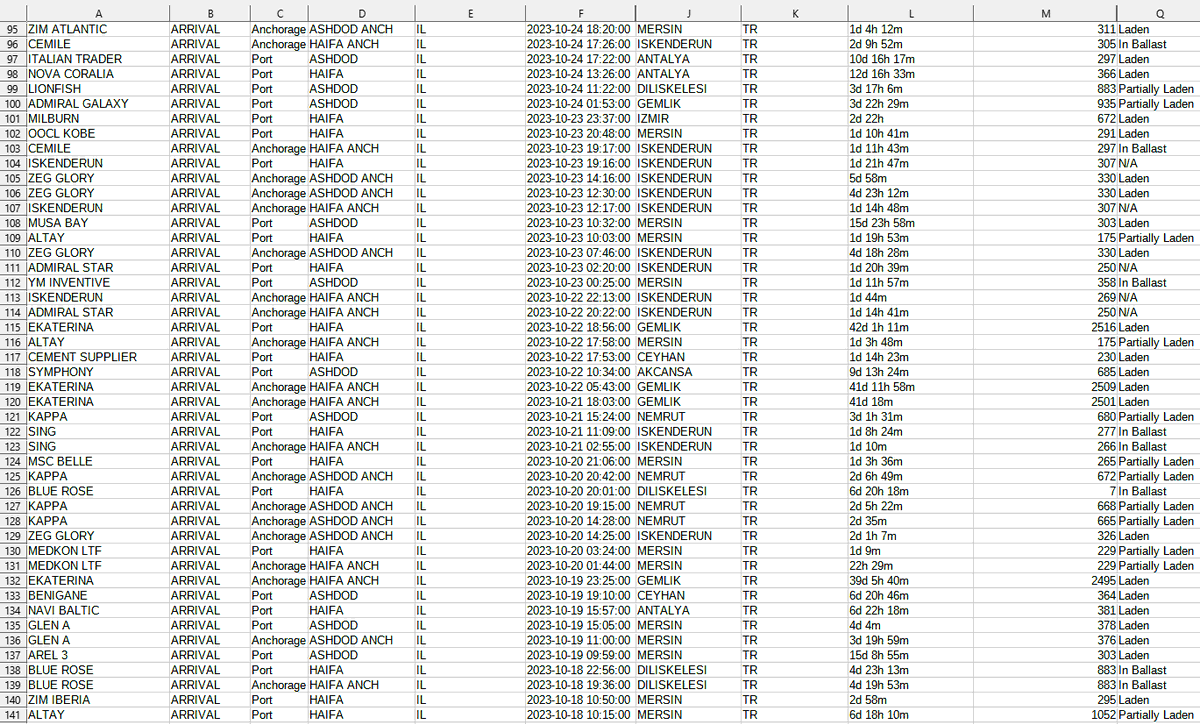
Task: Click YM INVENTIVE cell
Action: (98, 283)
